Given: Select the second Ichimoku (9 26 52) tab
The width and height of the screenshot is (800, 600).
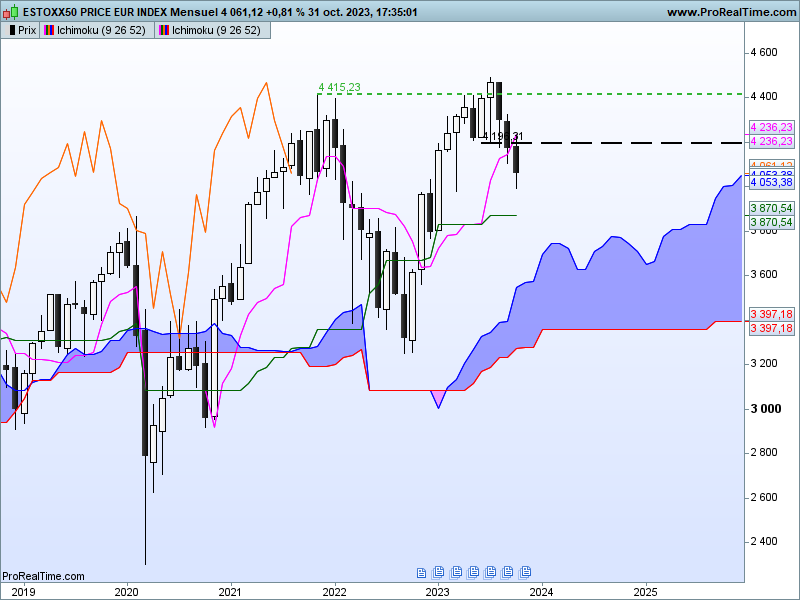Looking at the screenshot, I should pyautogui.click(x=212, y=31).
